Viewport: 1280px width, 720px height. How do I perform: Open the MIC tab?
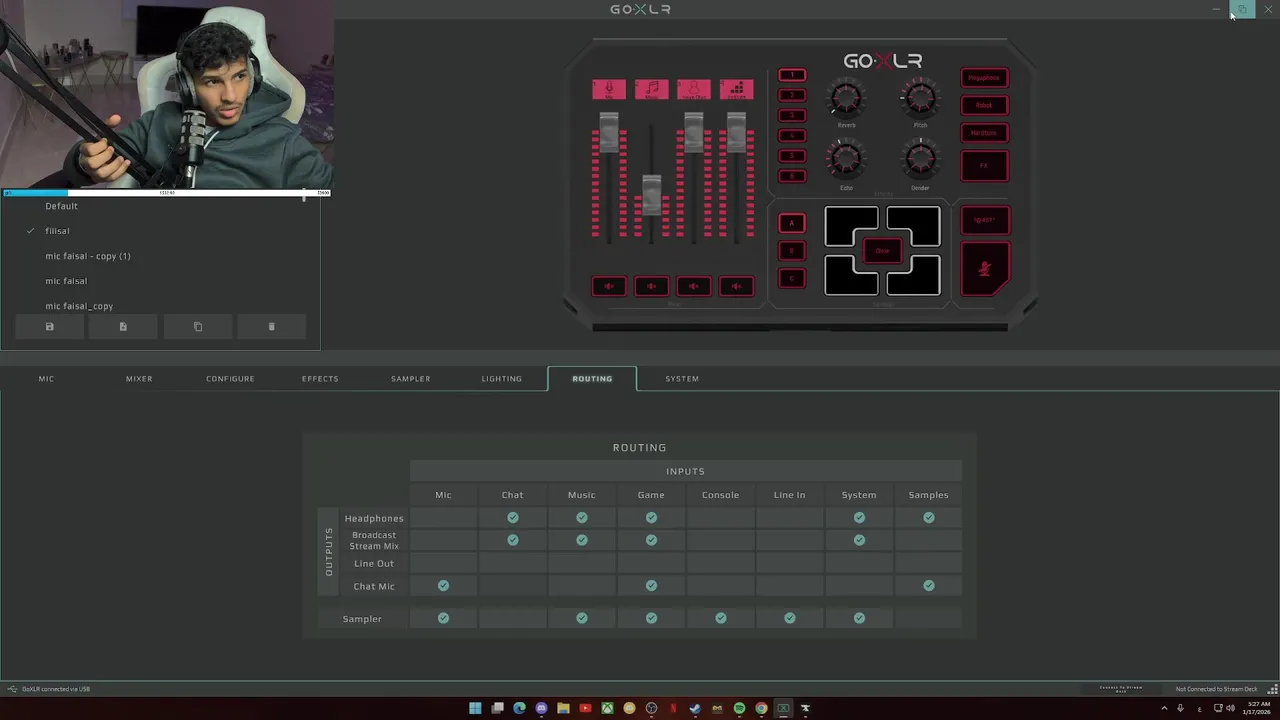46,379
